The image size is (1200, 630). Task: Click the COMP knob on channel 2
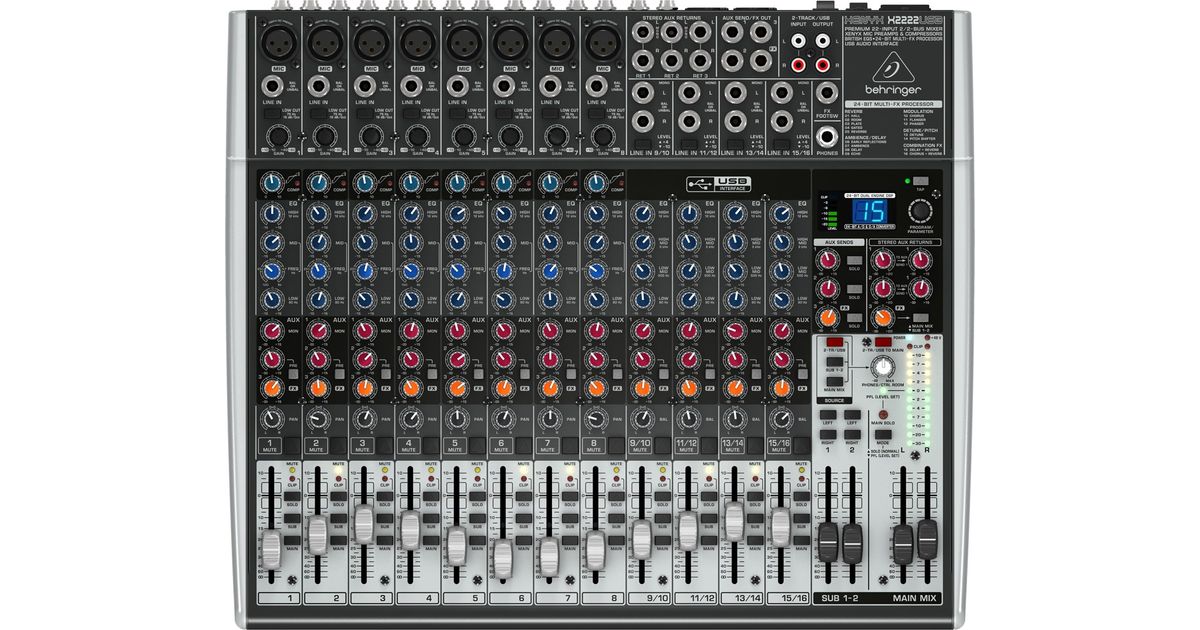318,182
